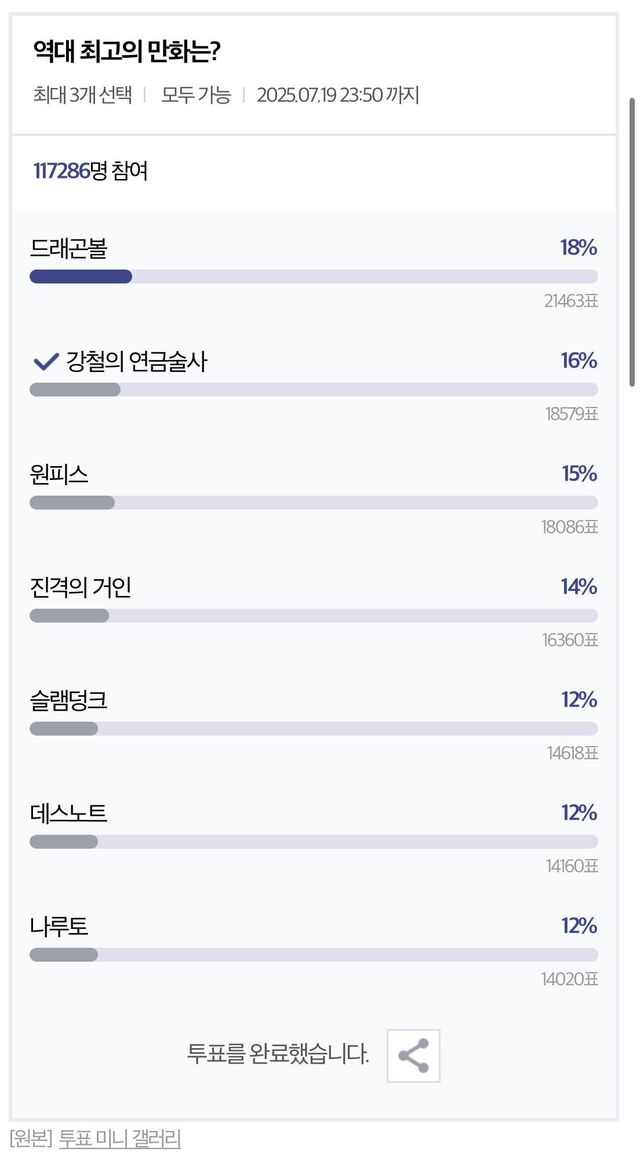This screenshot has height=1164, width=640.
Task: Click the checkmark beside 강철의 연금술사
Action: [45, 361]
